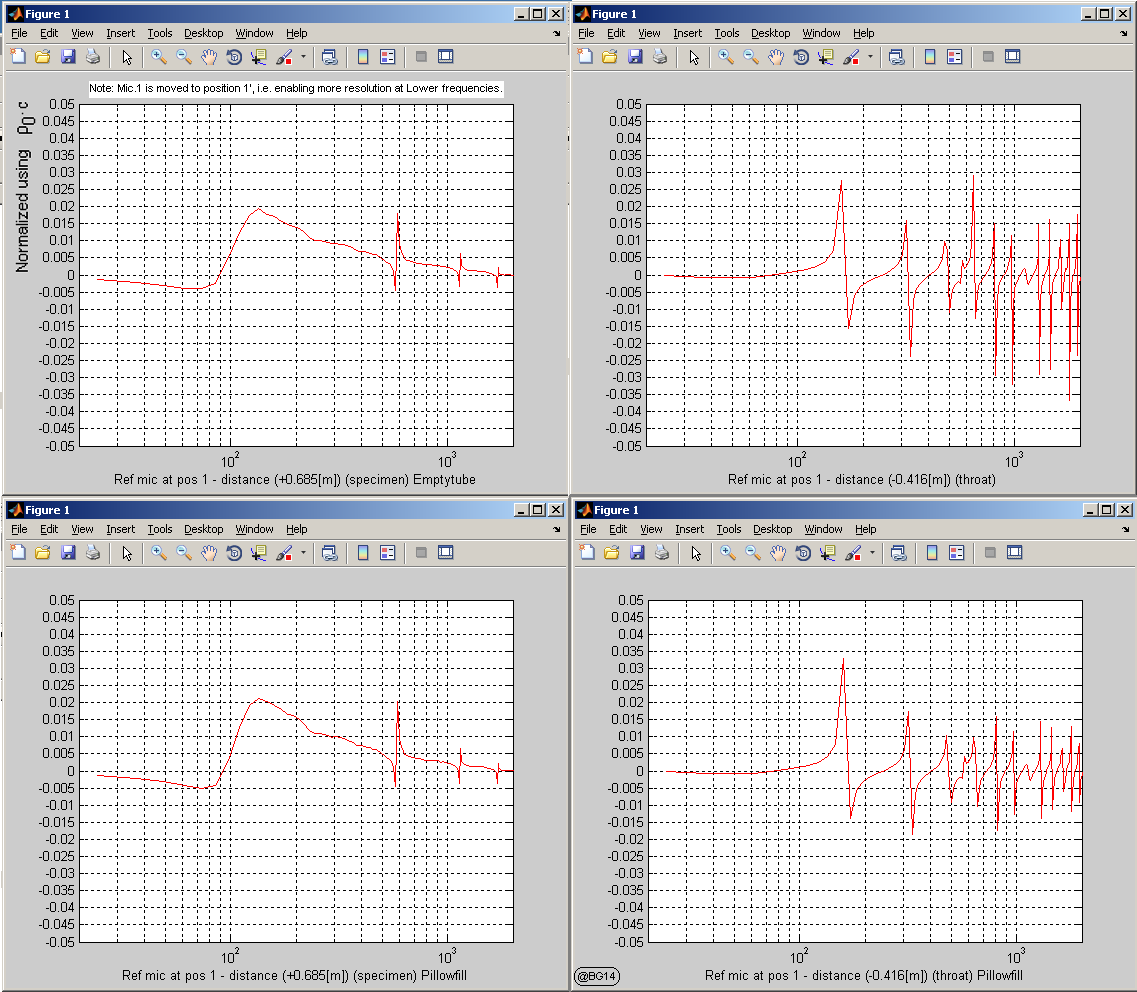Screen dimensions: 1137x992
Task: Click x-axis label ending '(-0.416[m]) (throat)'
Action: tap(861, 479)
